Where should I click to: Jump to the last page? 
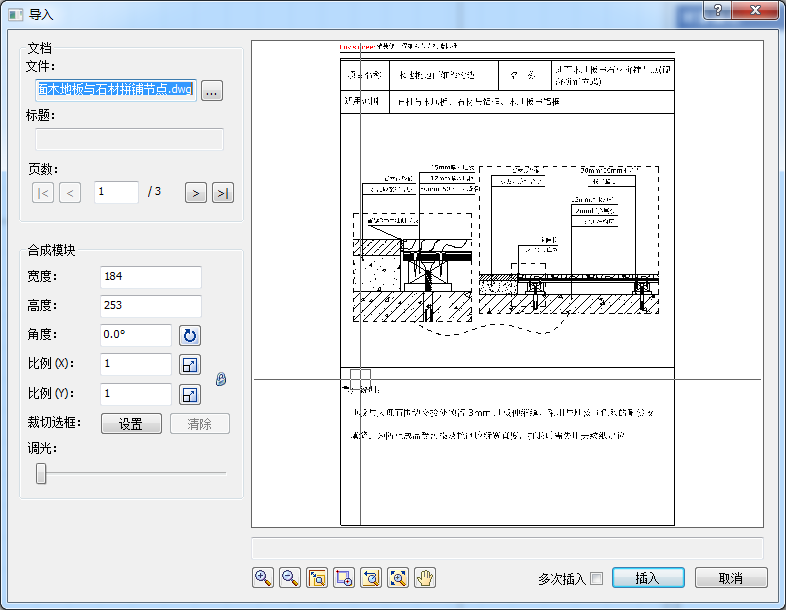(223, 192)
